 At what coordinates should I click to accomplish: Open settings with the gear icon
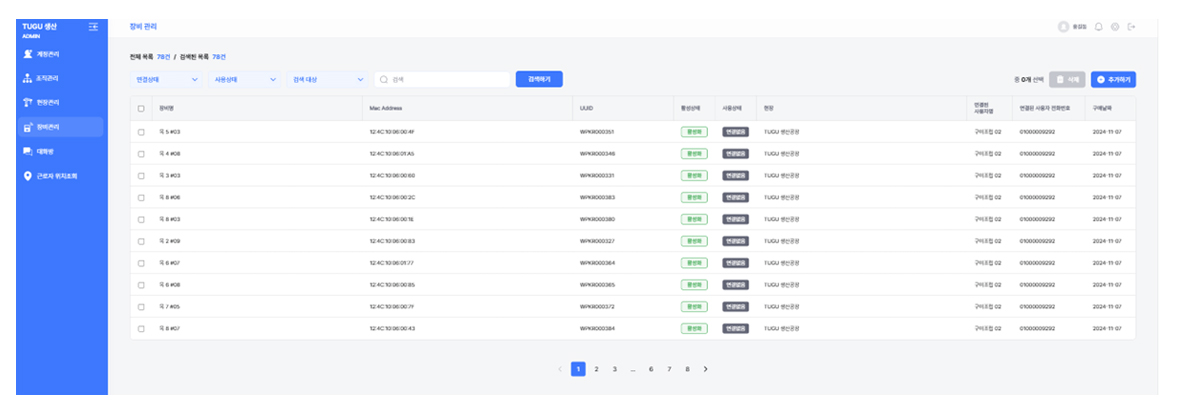tap(1115, 26)
